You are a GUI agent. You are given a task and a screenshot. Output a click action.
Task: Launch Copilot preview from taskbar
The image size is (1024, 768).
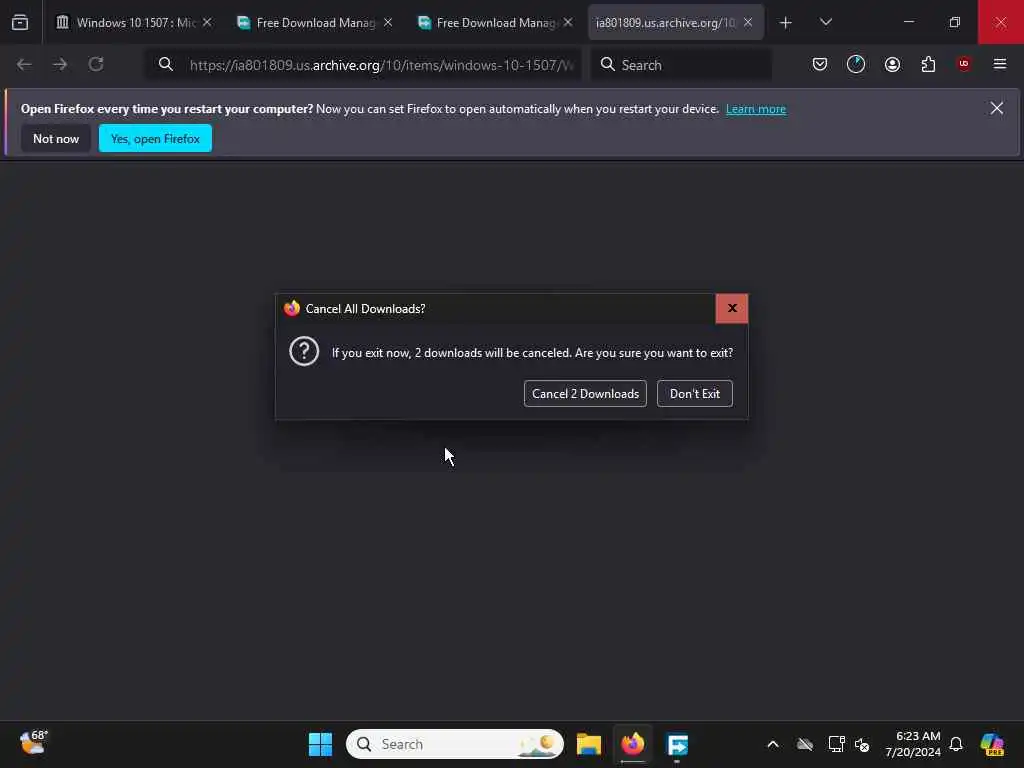[x=992, y=744]
